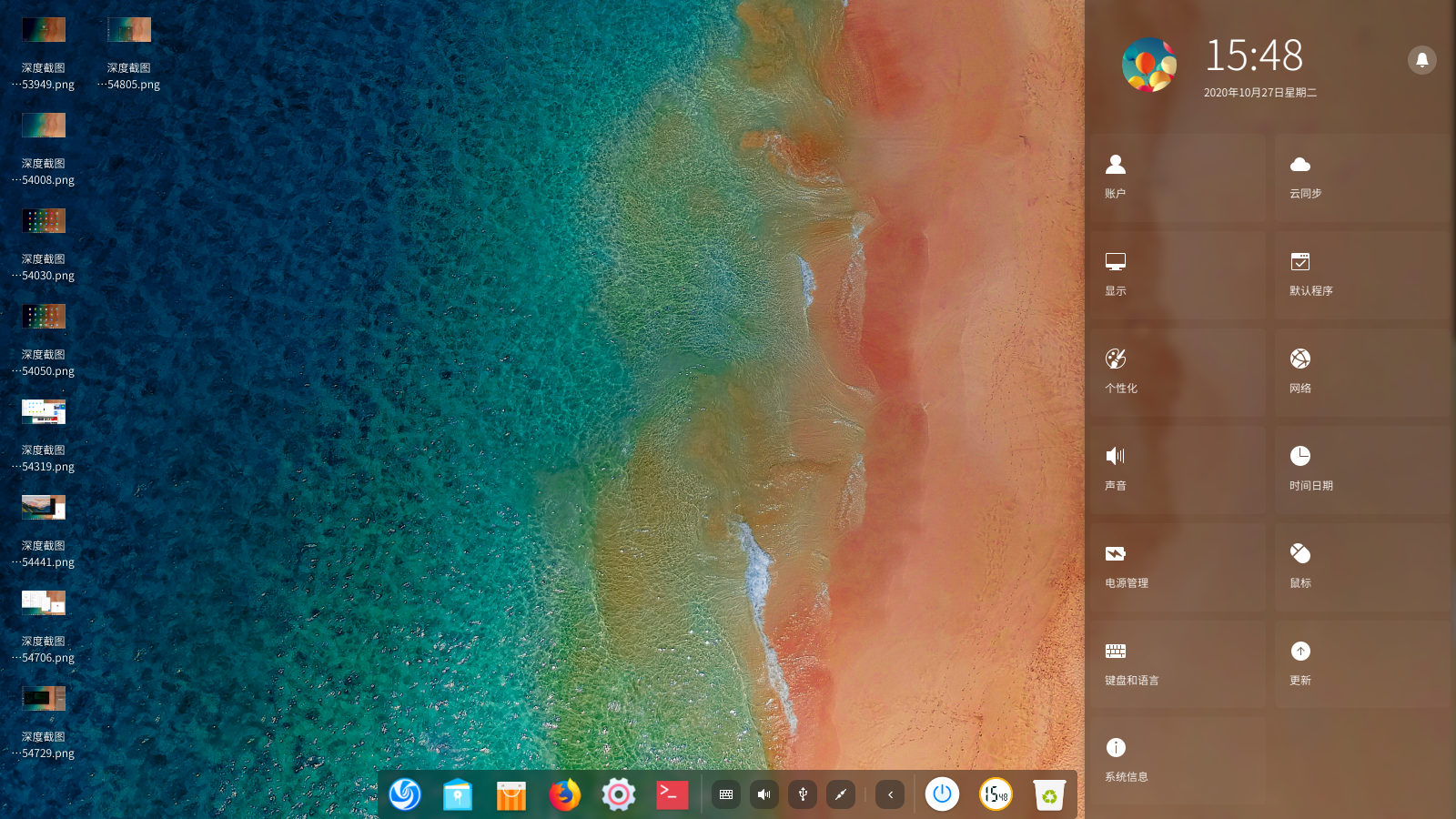Click the volume icon in dock tray

764,794
